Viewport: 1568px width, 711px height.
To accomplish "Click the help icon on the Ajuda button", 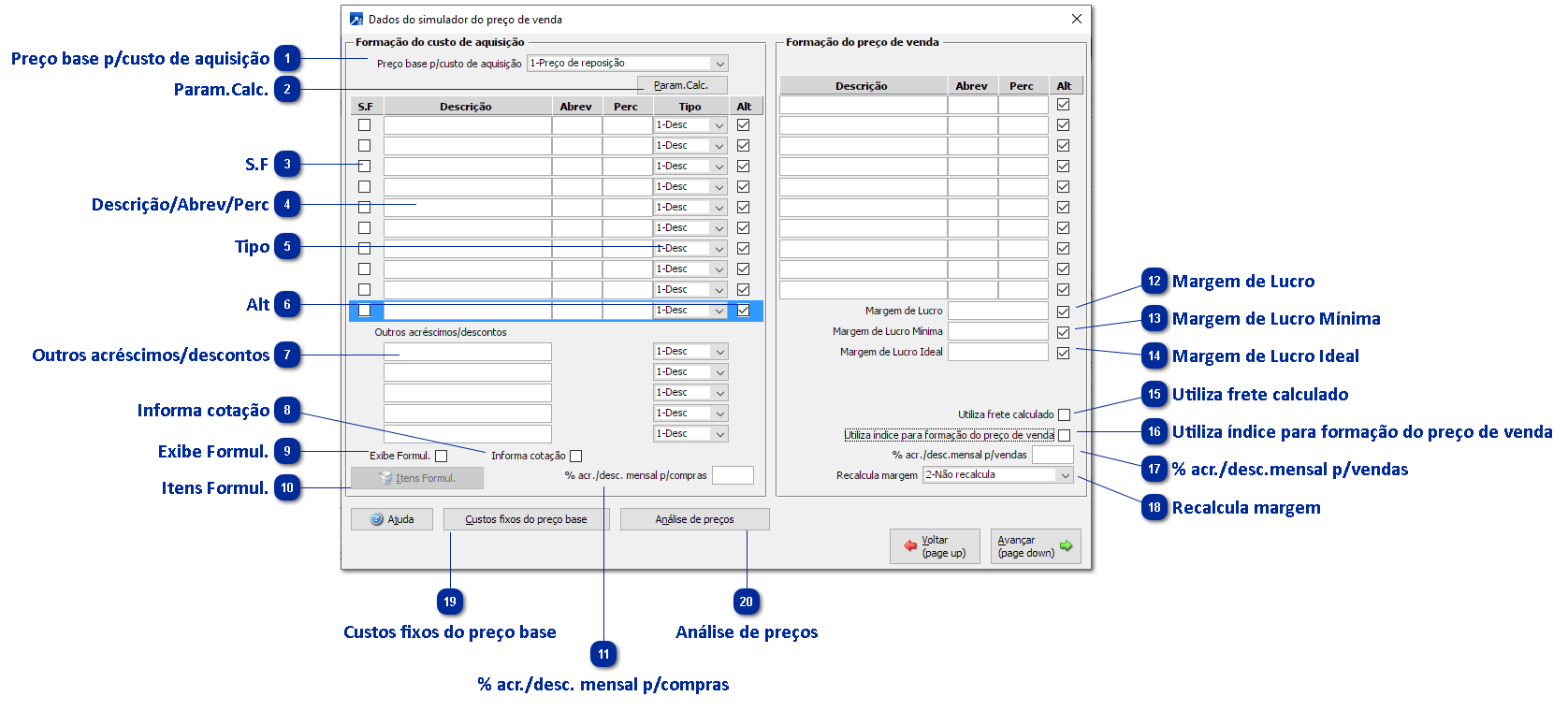I will [377, 519].
